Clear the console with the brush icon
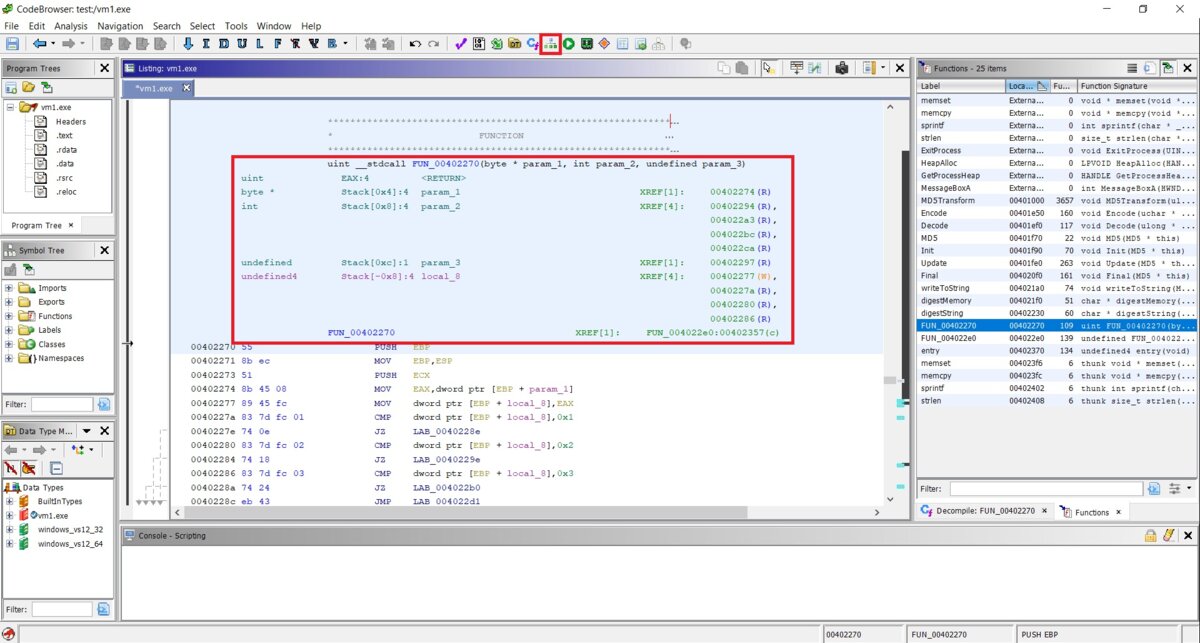The width and height of the screenshot is (1200, 643). (x=1167, y=536)
